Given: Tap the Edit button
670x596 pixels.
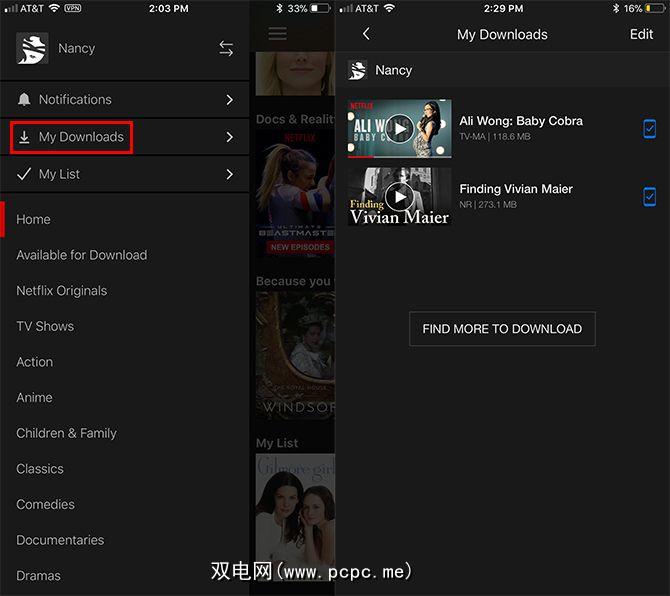Looking at the screenshot, I should [641, 34].
